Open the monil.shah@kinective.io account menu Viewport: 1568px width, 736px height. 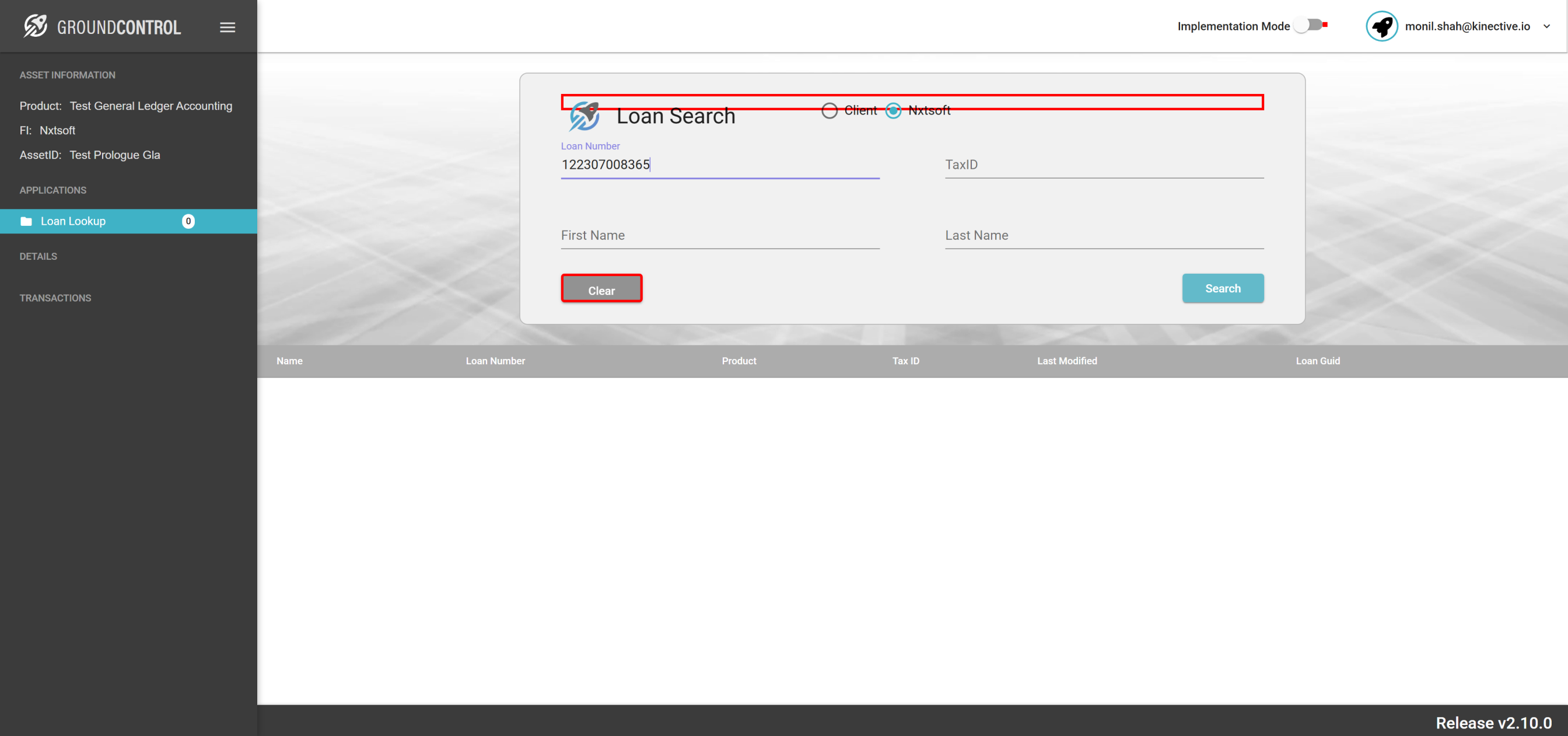(1466, 26)
